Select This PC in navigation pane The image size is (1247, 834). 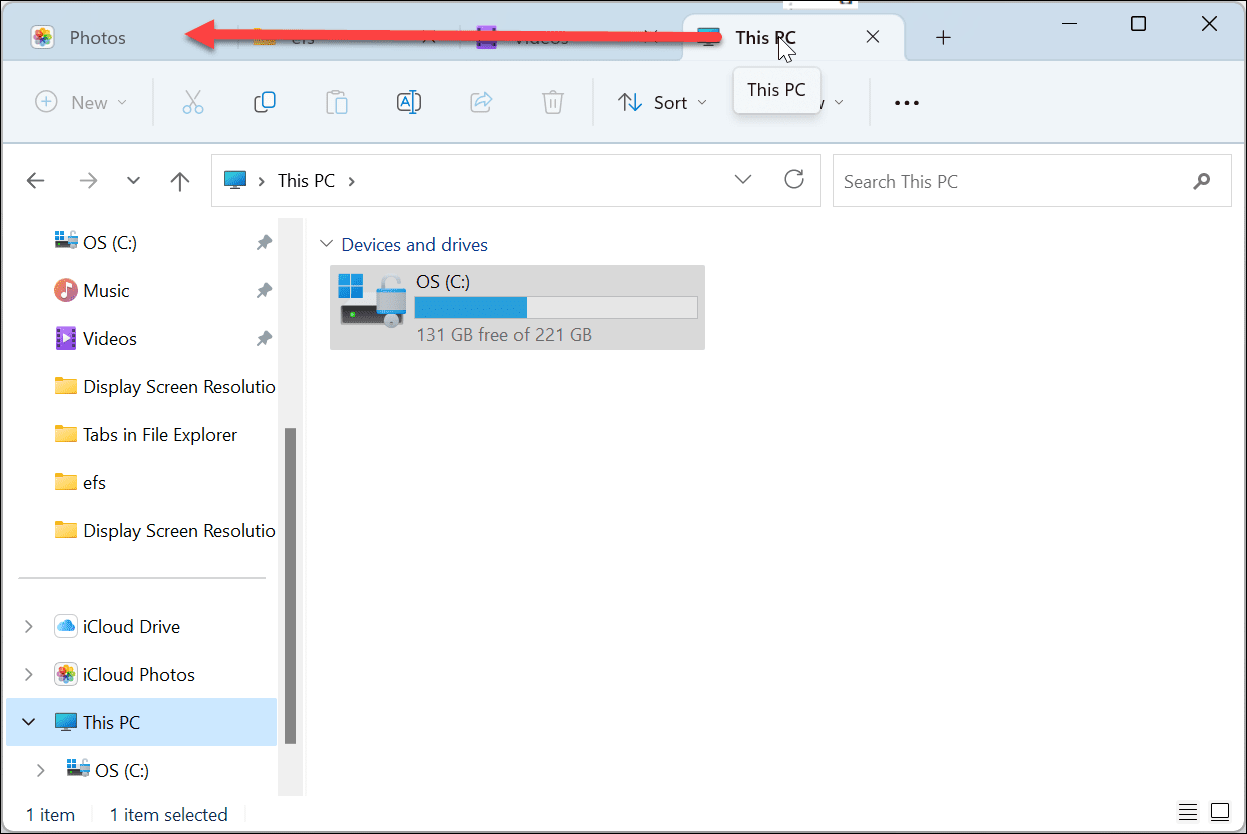112,723
